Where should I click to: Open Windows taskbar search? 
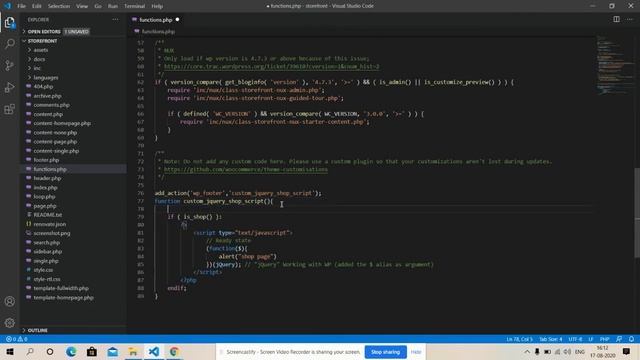click(x=30, y=352)
